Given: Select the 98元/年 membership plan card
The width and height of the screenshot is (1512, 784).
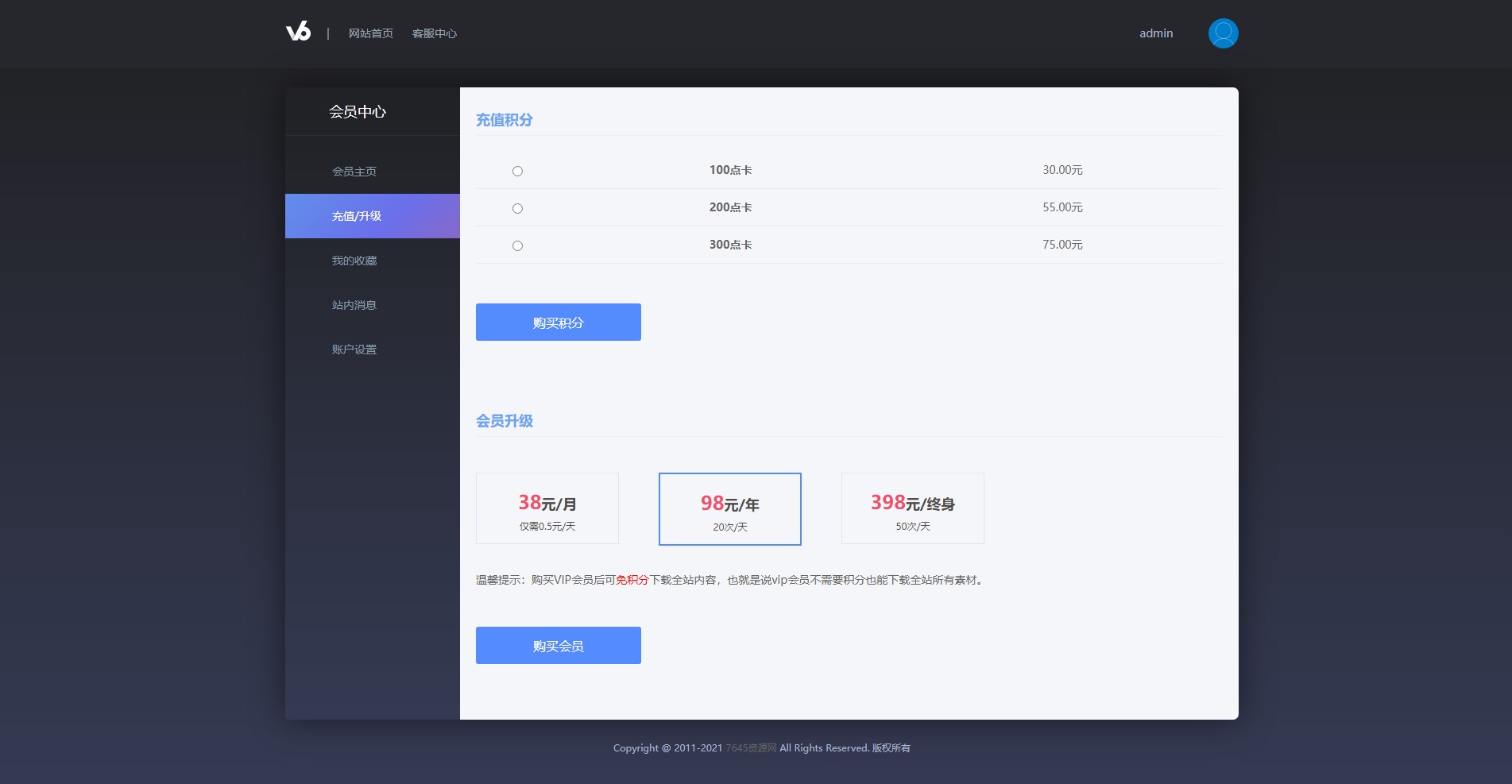Looking at the screenshot, I should 729,509.
